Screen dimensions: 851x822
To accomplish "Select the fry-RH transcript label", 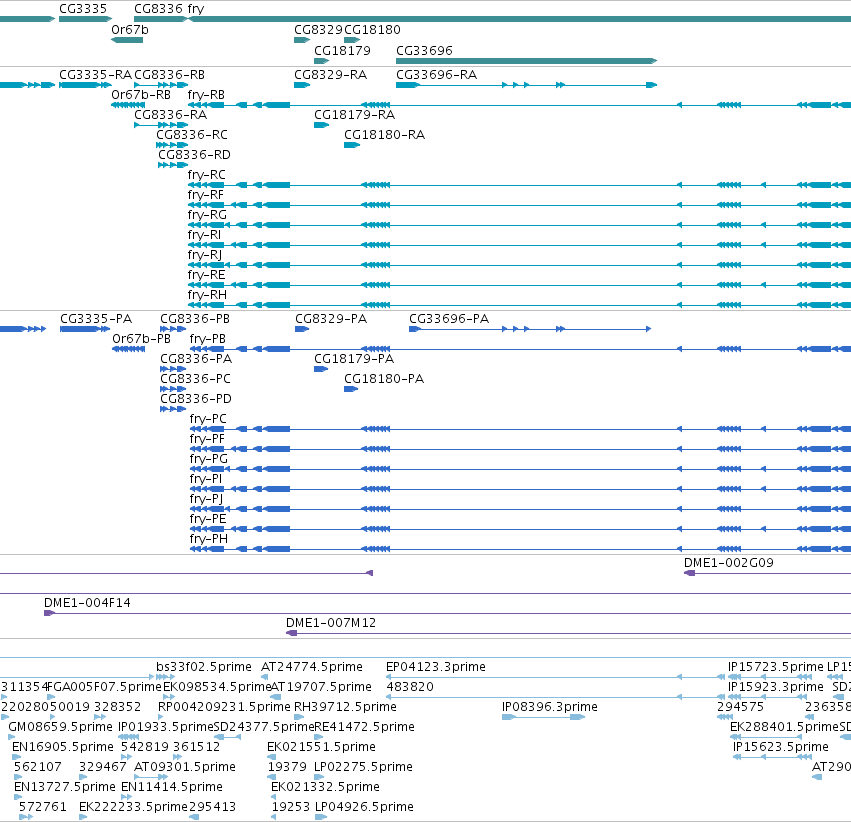I will click(x=207, y=295).
